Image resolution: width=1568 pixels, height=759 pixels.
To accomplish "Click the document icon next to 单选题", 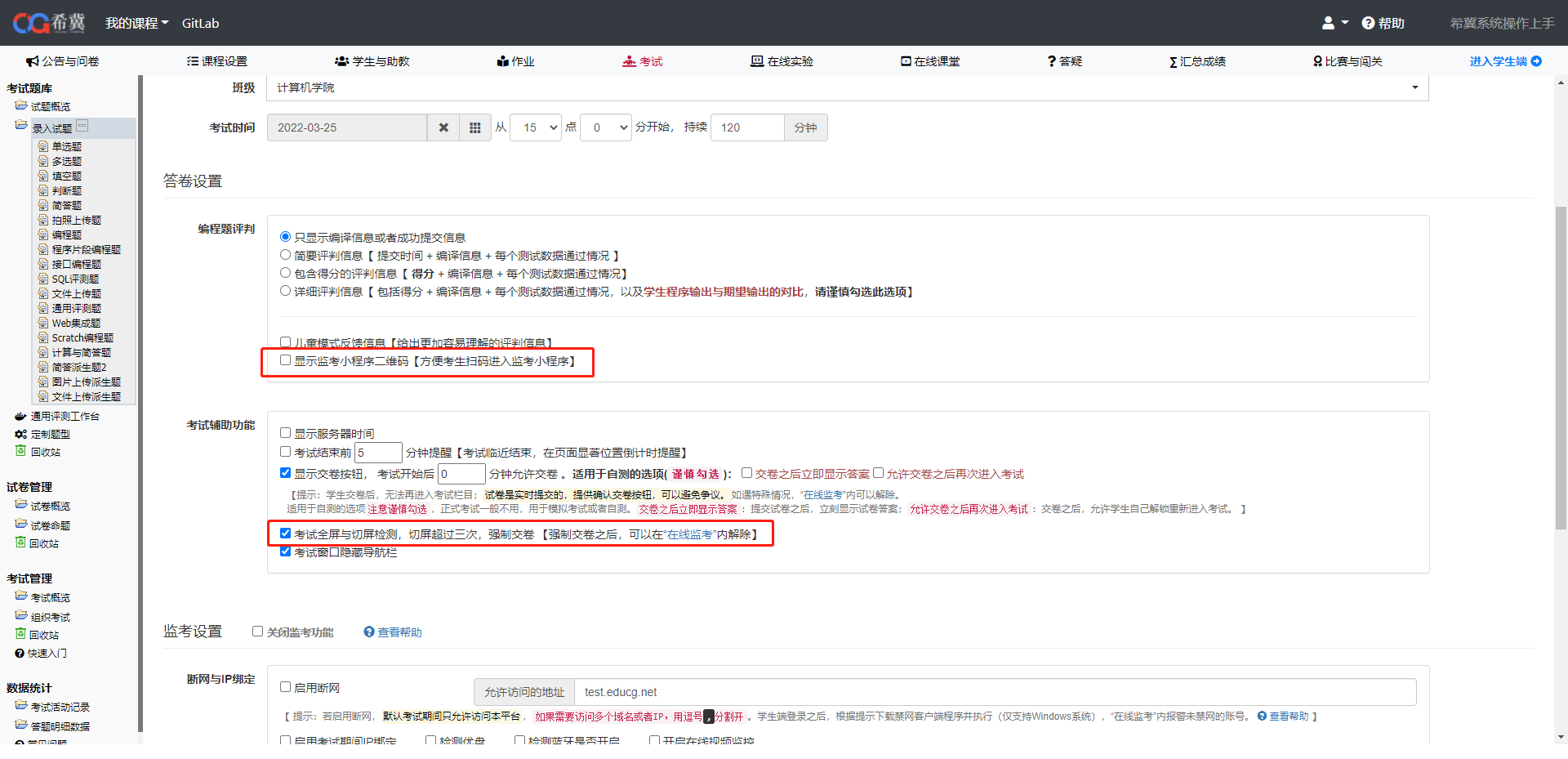I will pyautogui.click(x=43, y=146).
